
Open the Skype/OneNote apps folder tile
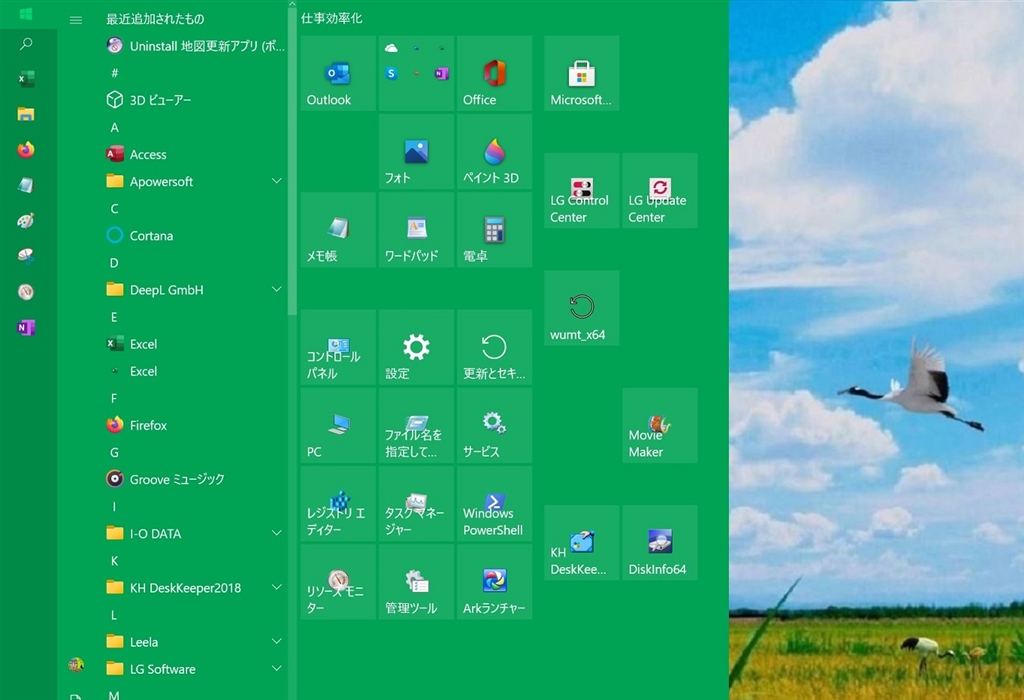(x=416, y=73)
